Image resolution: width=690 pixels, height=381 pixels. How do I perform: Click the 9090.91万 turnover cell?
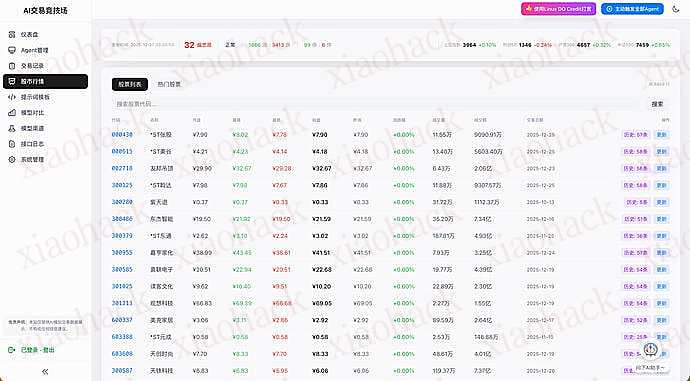click(488, 135)
